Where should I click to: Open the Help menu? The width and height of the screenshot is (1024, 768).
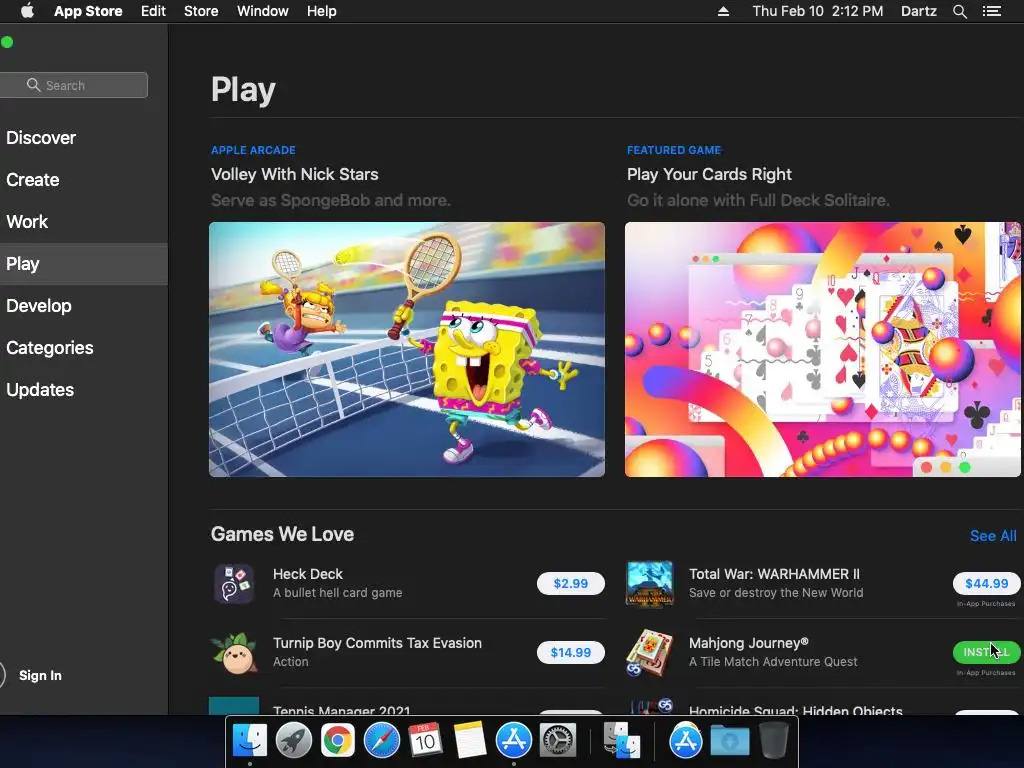(322, 11)
